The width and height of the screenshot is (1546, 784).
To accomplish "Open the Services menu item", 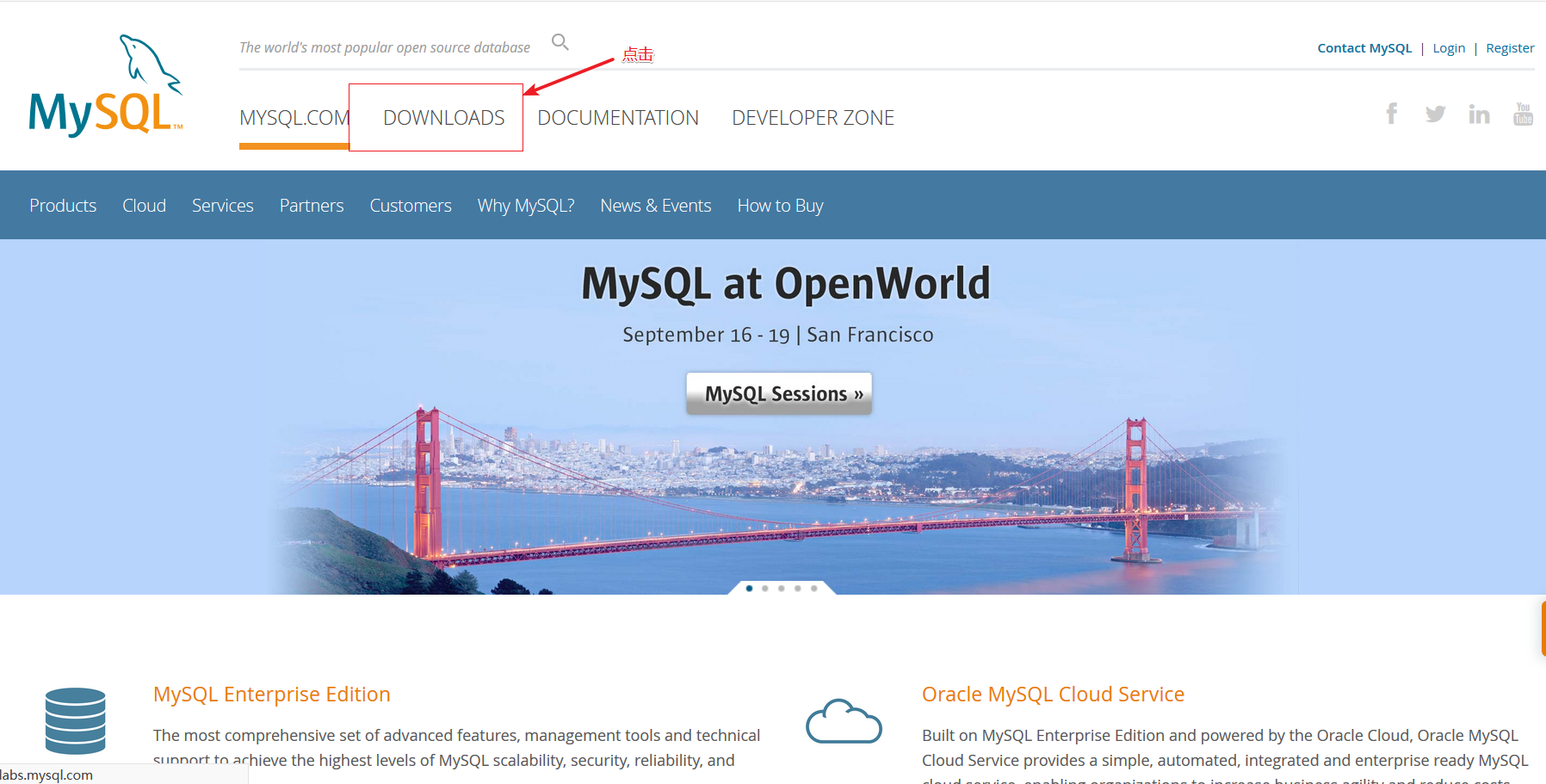I will click(223, 206).
